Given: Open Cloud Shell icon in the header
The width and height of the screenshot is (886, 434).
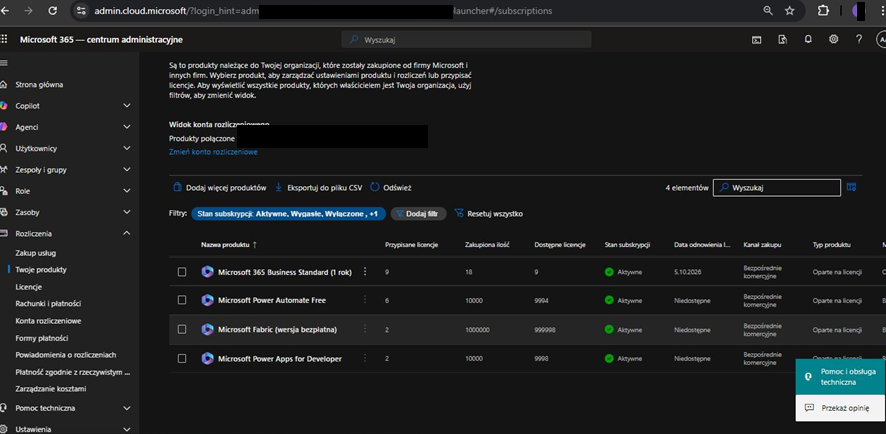Looking at the screenshot, I should [x=757, y=40].
